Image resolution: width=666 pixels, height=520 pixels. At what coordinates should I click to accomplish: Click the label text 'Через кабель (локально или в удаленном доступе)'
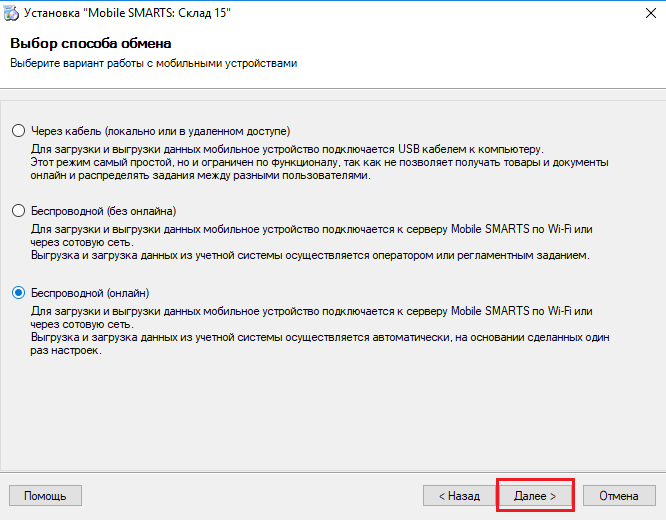click(161, 131)
